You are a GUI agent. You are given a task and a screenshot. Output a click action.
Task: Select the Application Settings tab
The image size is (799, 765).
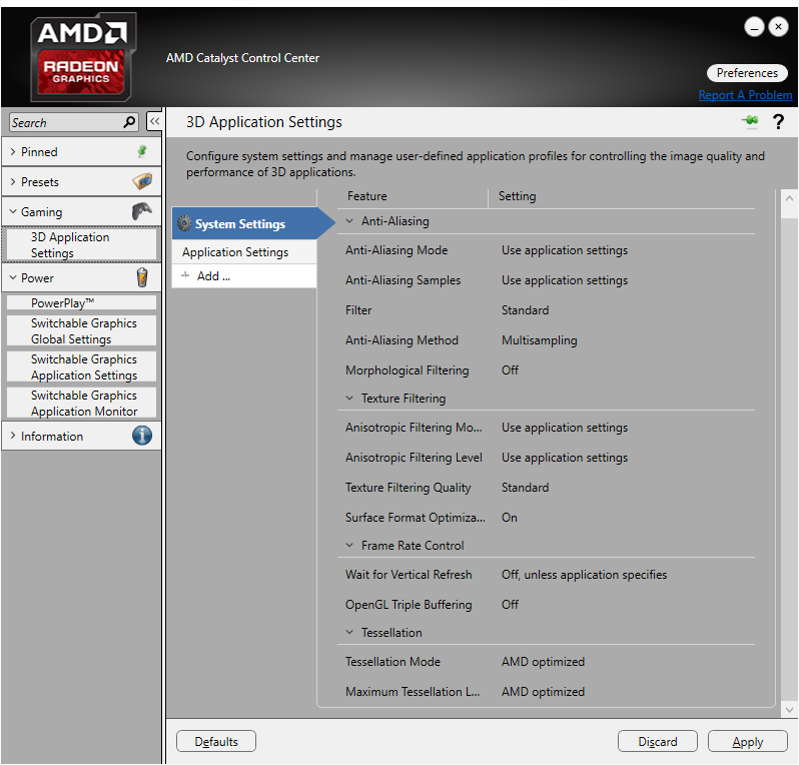pos(244,252)
